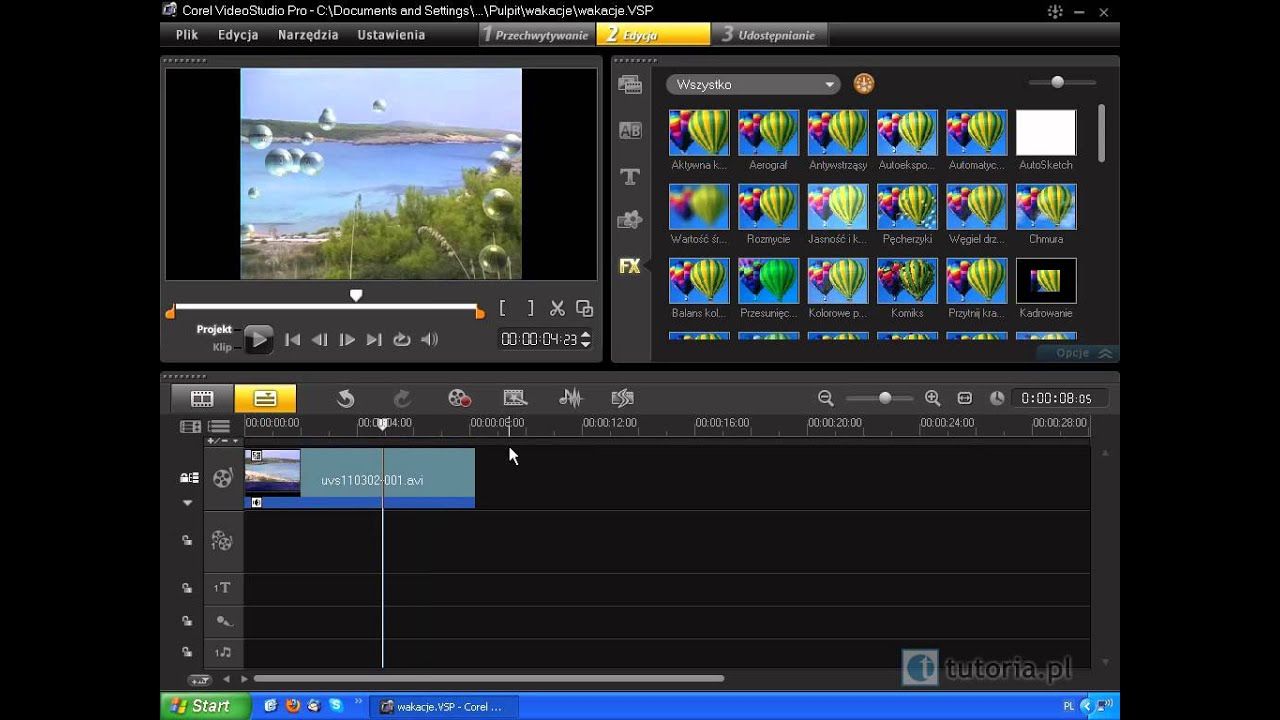
Task: Toggle lock on the title track
Action: click(x=187, y=588)
